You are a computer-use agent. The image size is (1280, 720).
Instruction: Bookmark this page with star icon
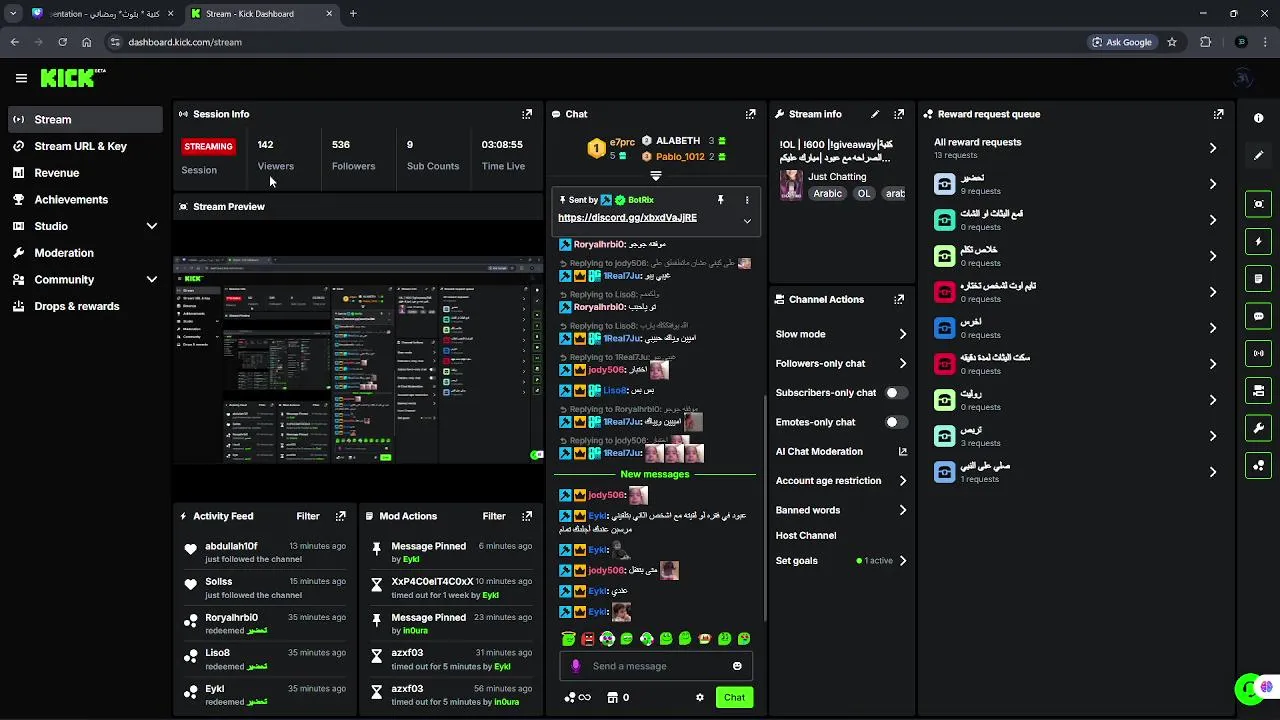click(x=1172, y=42)
